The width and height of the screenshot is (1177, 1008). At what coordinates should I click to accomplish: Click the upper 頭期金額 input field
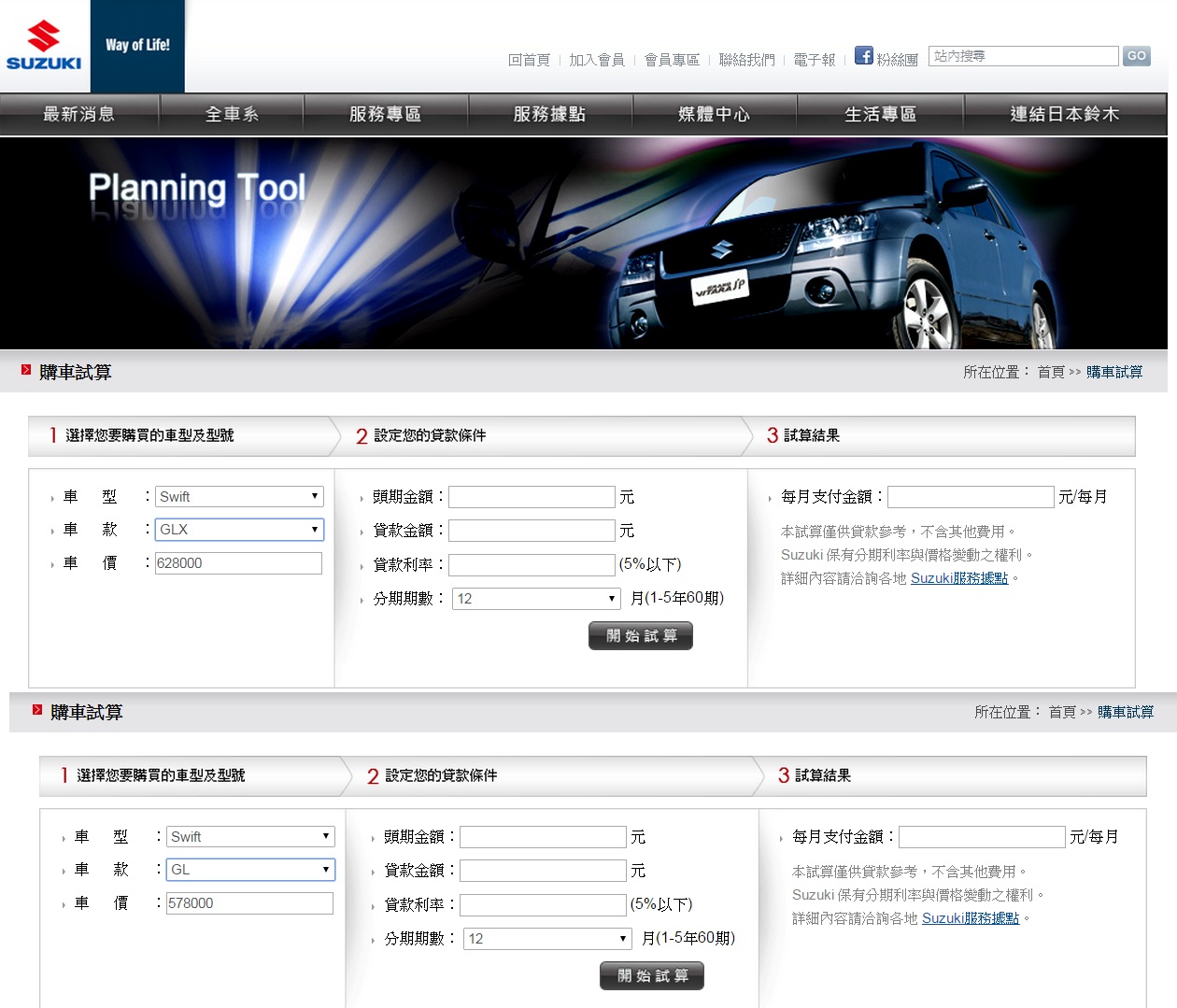[x=532, y=496]
